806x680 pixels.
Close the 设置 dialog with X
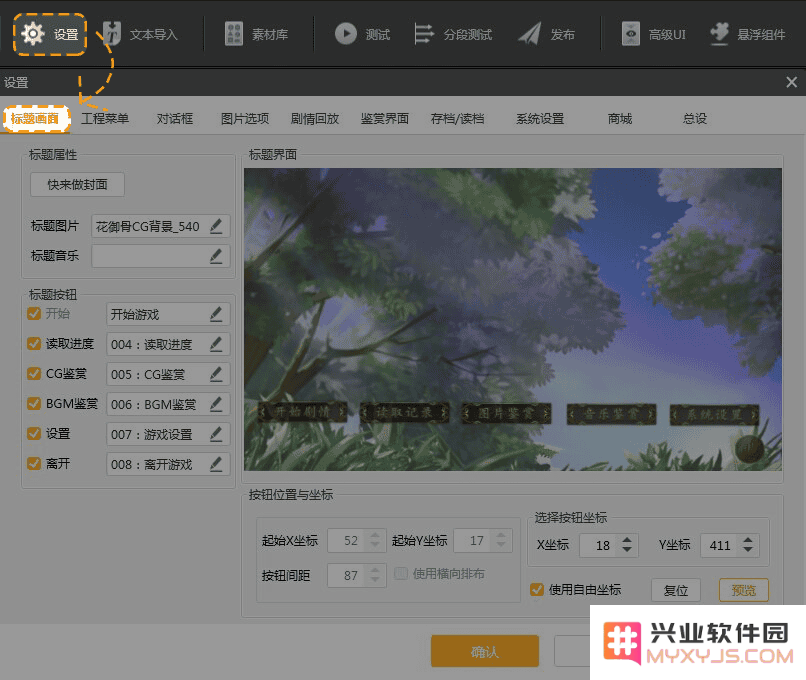click(792, 82)
